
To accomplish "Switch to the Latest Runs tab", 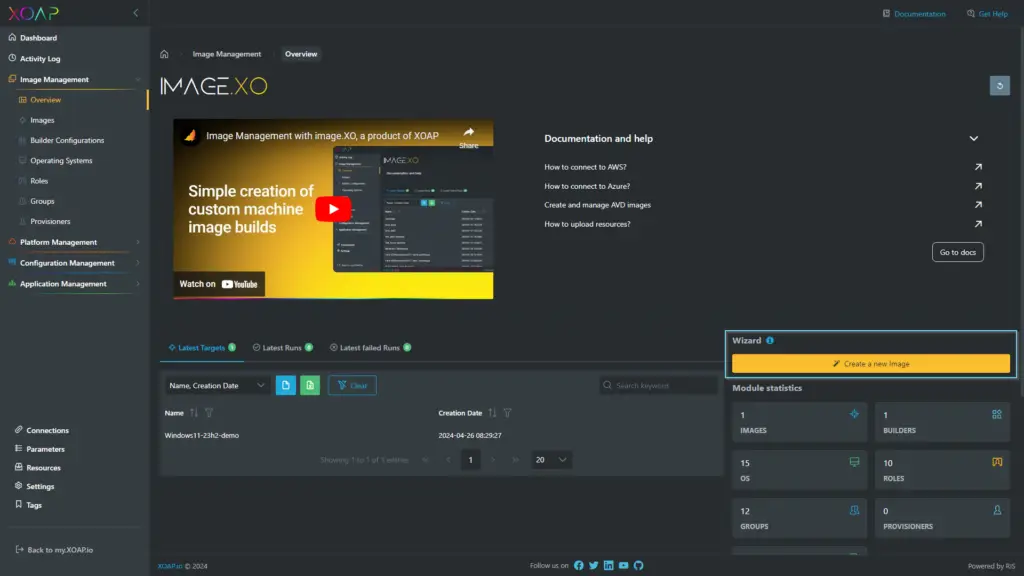I will 282,348.
